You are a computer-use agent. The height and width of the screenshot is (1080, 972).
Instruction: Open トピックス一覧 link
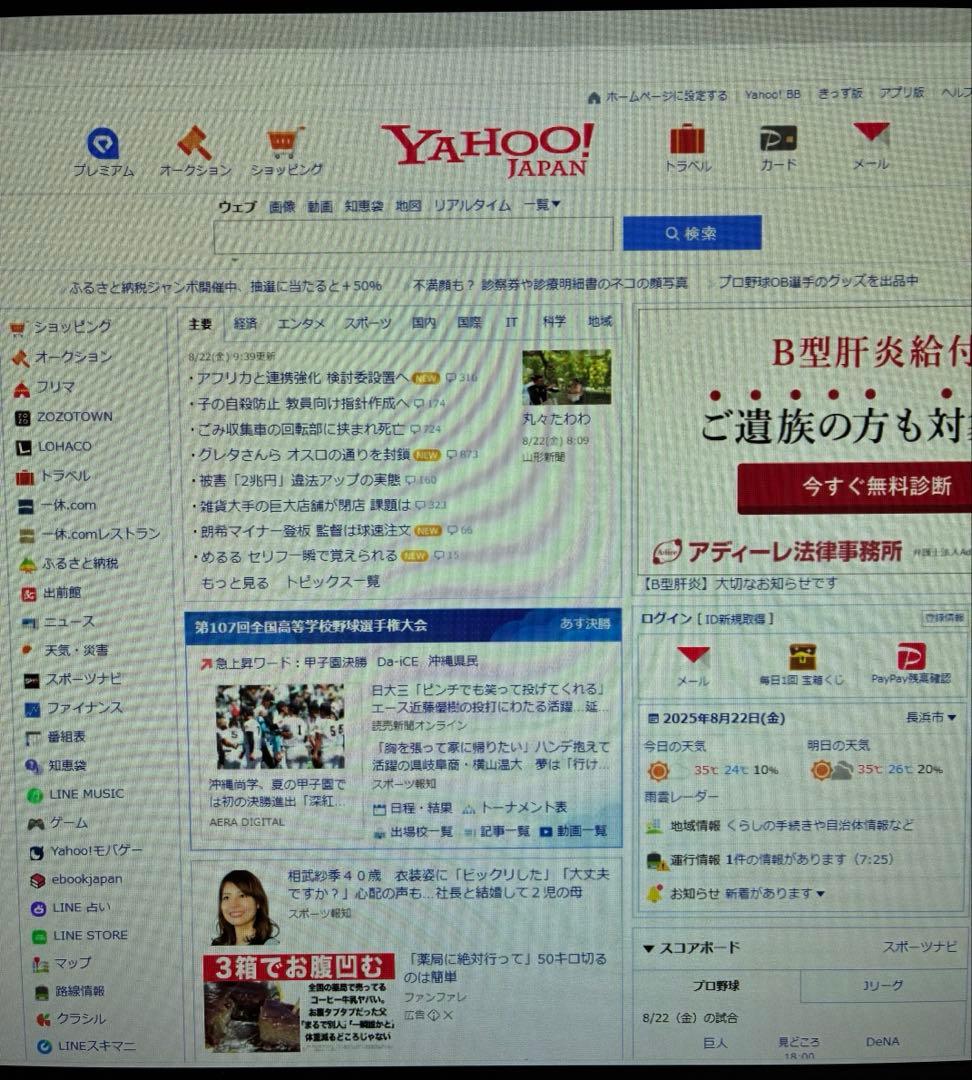tap(333, 581)
